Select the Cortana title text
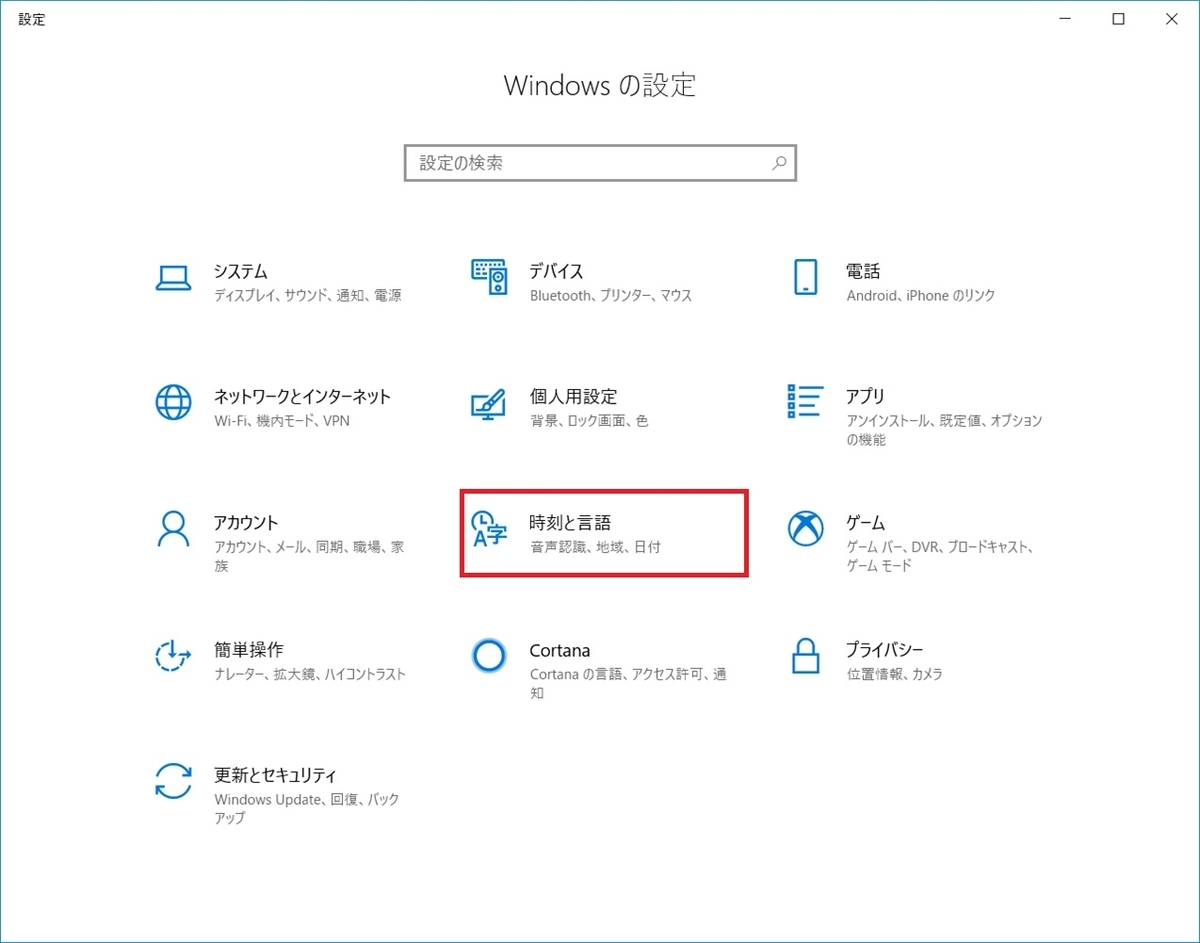Screen dimensions: 1200x943 pyautogui.click(x=560, y=650)
